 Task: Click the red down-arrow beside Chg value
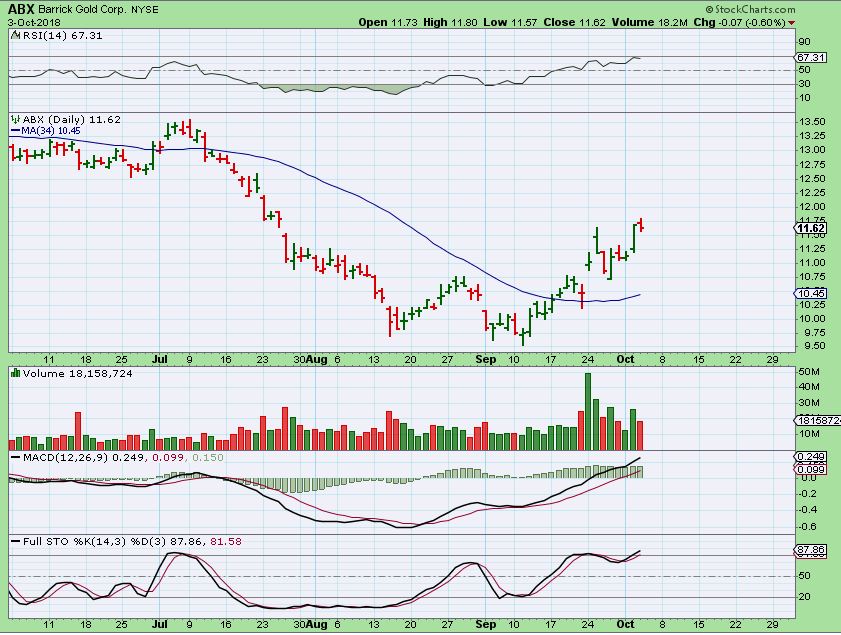click(792, 23)
